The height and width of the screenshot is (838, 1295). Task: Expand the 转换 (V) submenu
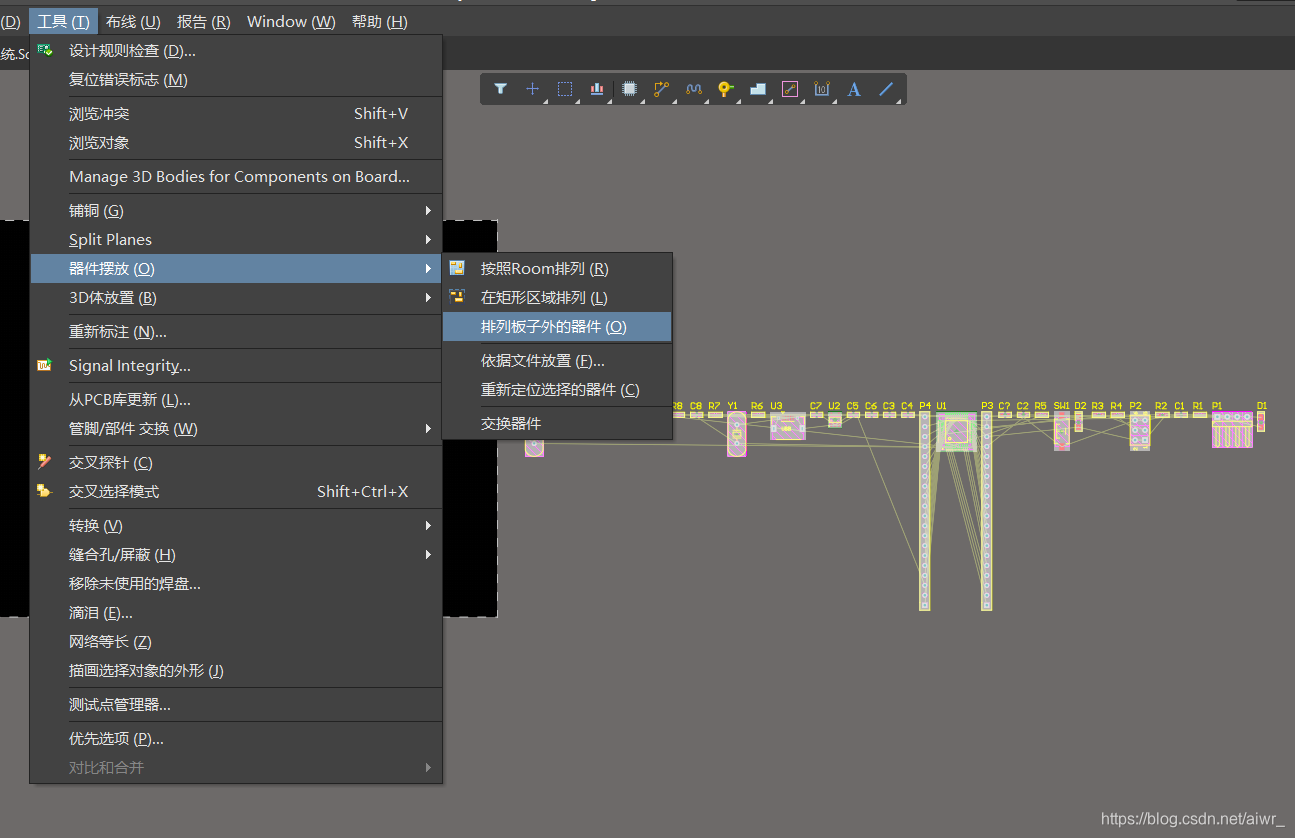236,525
